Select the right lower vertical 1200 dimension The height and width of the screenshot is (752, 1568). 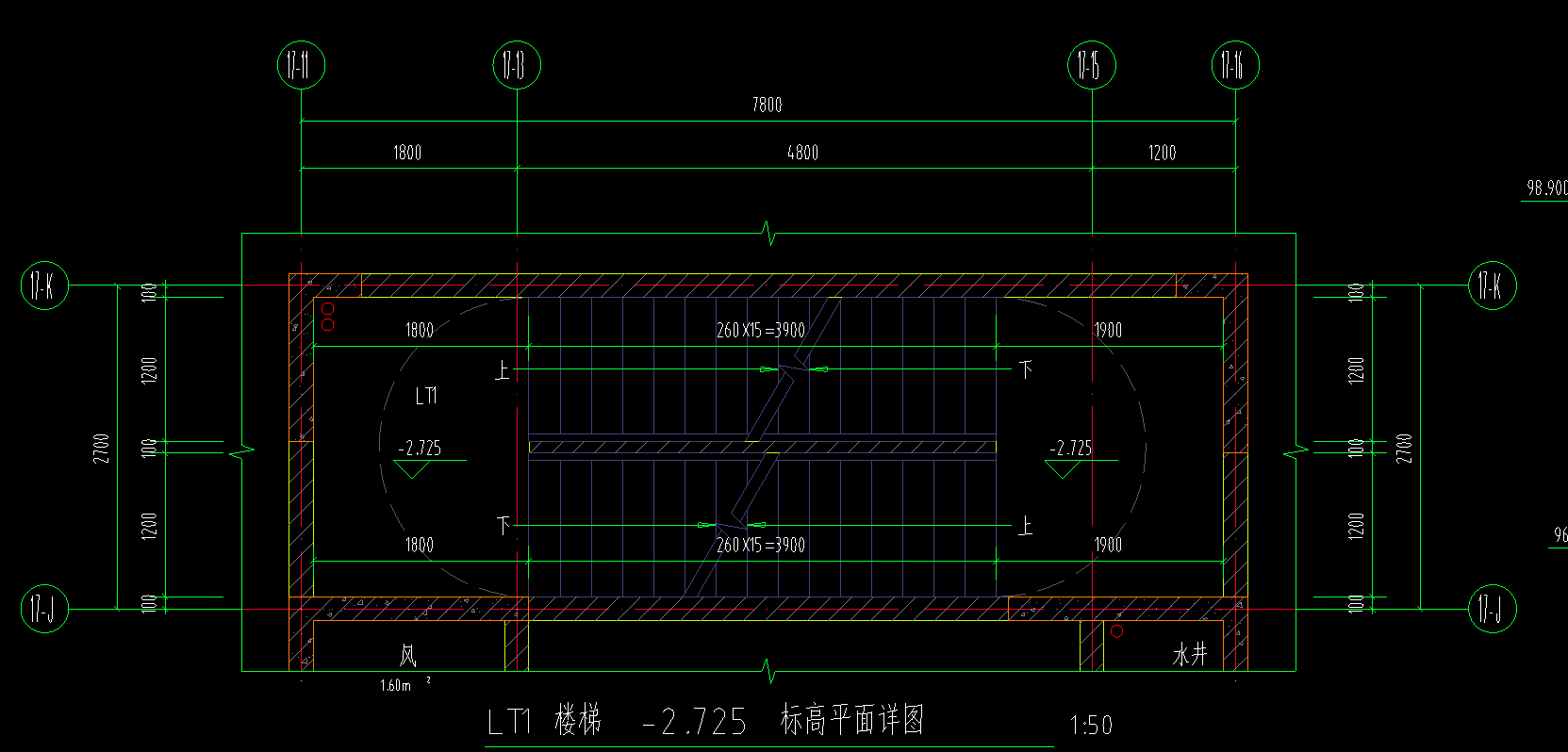click(1357, 526)
